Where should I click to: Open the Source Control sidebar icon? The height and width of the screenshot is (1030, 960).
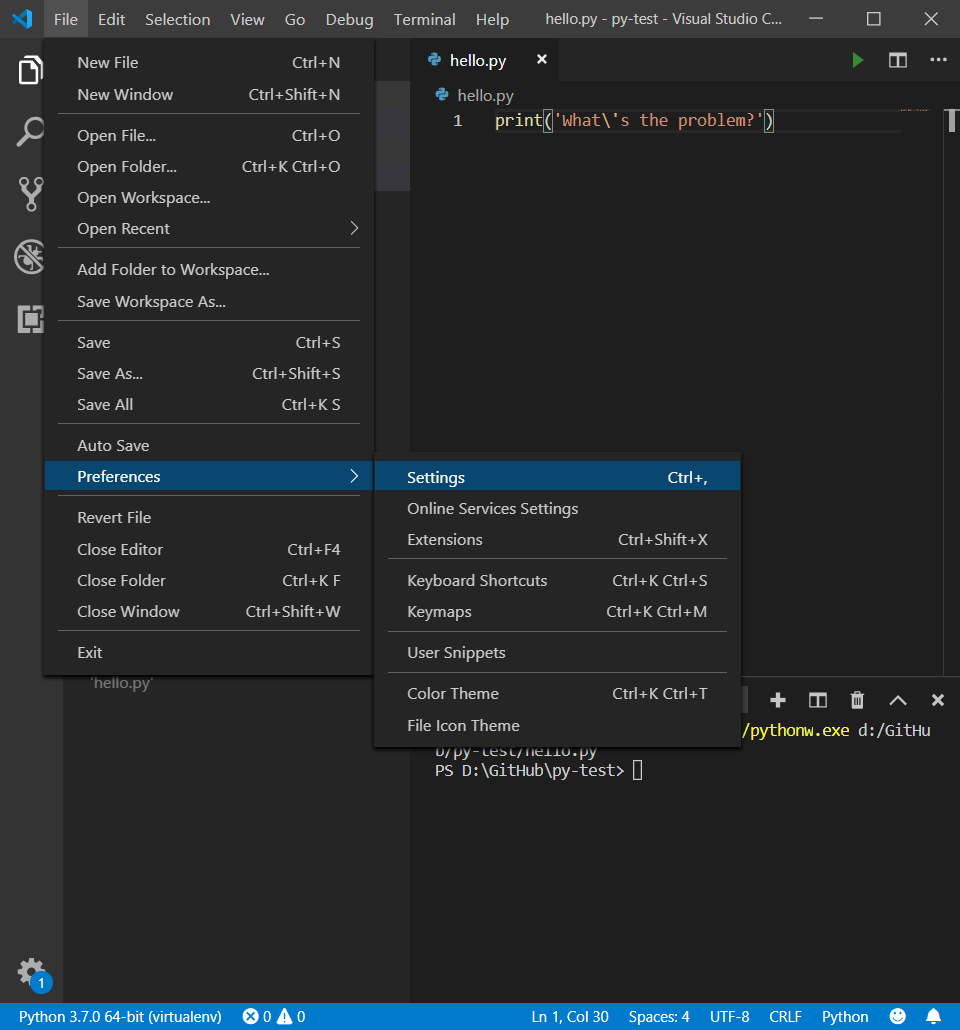click(x=30, y=194)
